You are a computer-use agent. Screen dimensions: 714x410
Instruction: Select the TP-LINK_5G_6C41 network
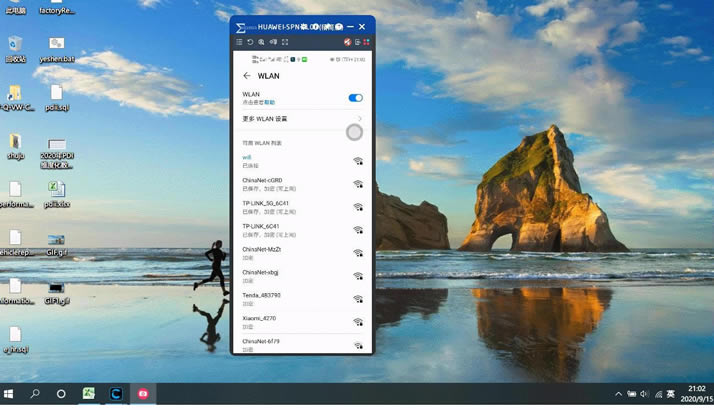coord(302,207)
